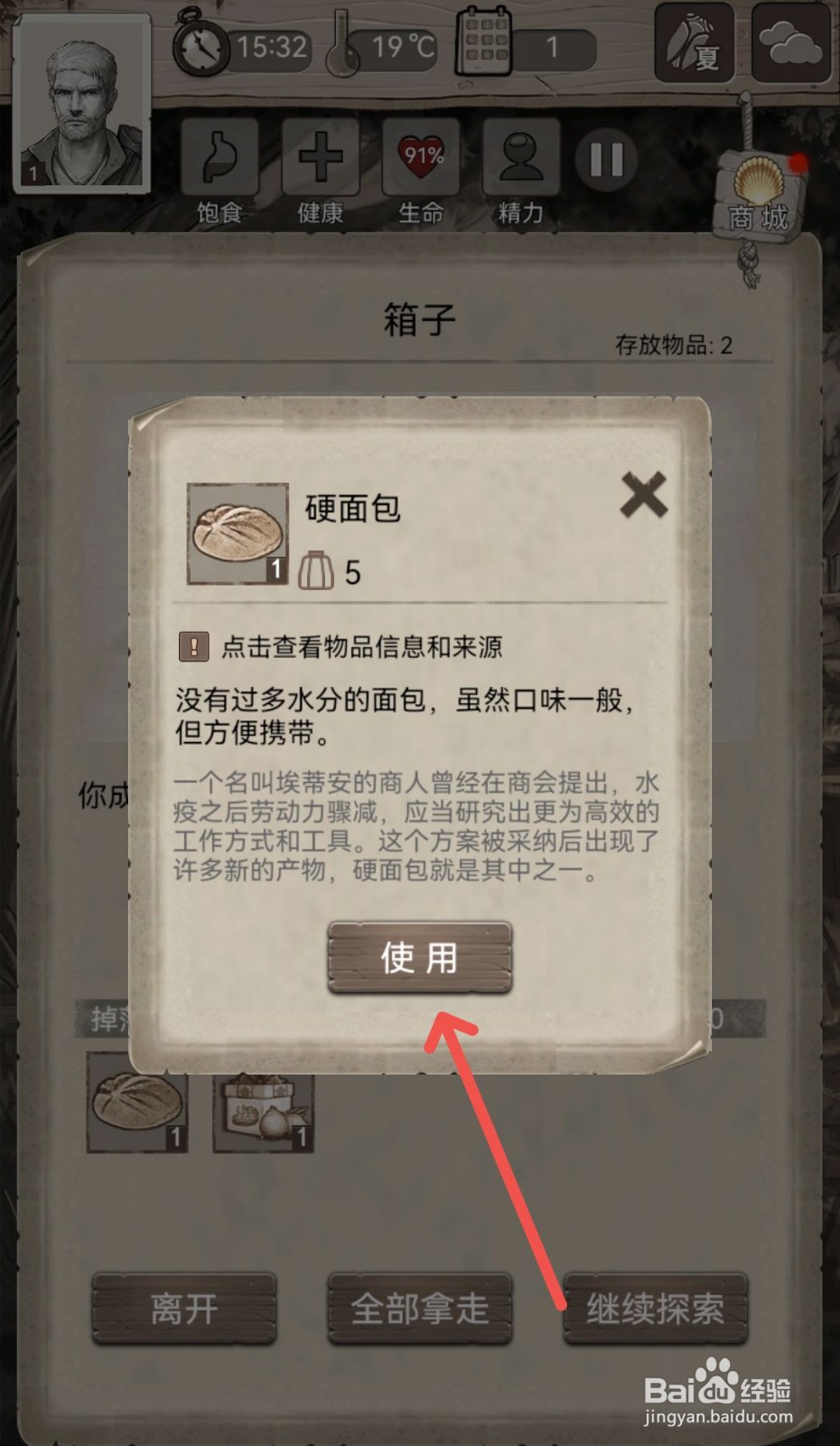The image size is (840, 1446).
Task: Tap the 生命 heart icon
Action: coord(421,157)
